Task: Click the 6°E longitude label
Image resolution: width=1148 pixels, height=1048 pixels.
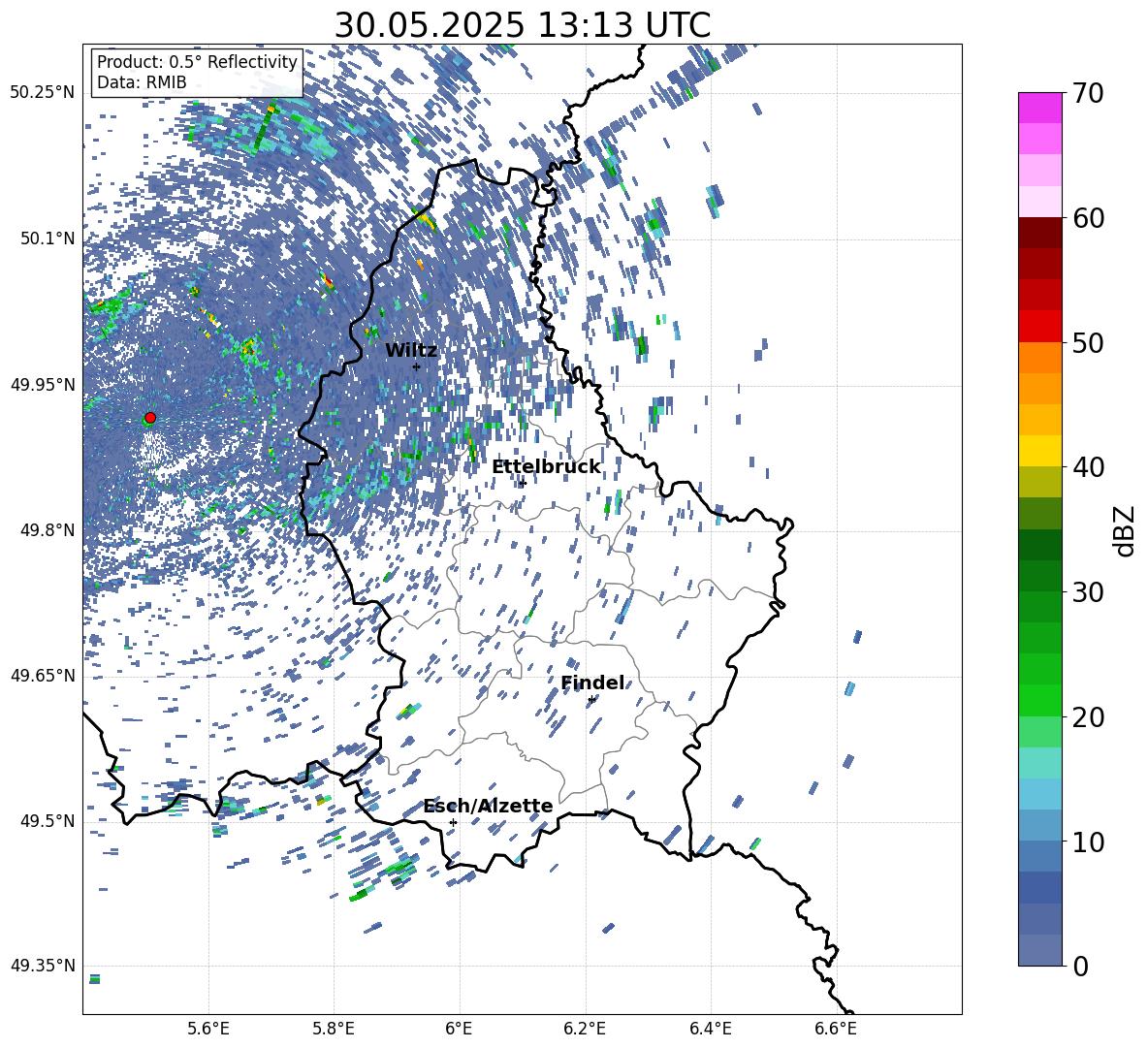Action: tap(459, 1029)
